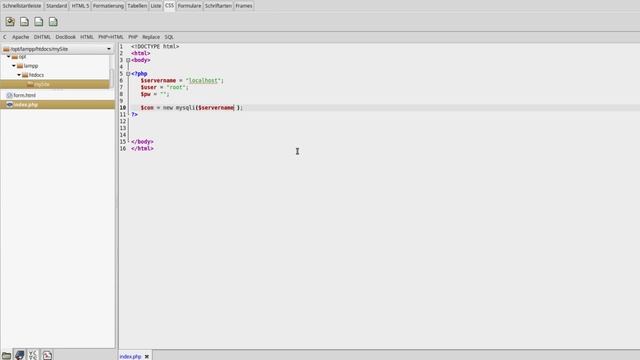Open the Replace snippets menu
This screenshot has height=360, width=640.
point(151,37)
